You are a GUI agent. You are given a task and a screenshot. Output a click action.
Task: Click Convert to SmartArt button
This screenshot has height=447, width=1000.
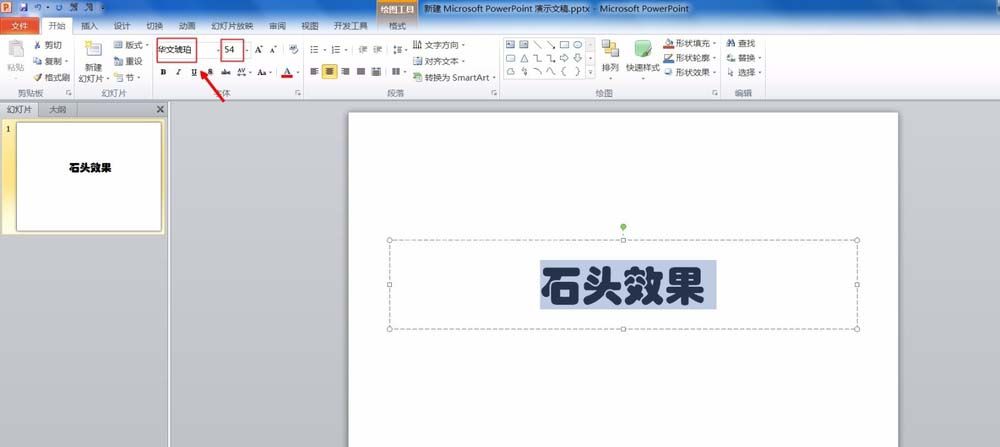[455, 77]
